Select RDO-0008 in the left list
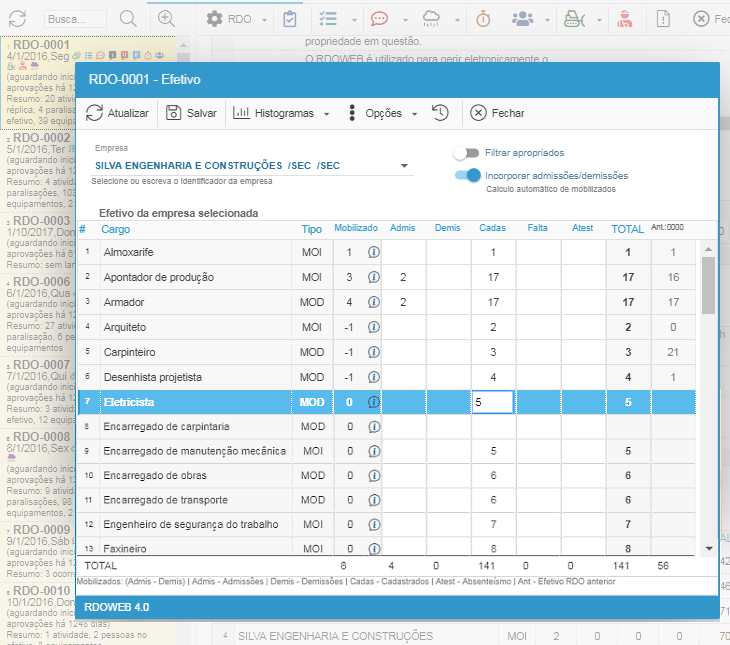Viewport: 730px width, 645px height. (x=40, y=474)
